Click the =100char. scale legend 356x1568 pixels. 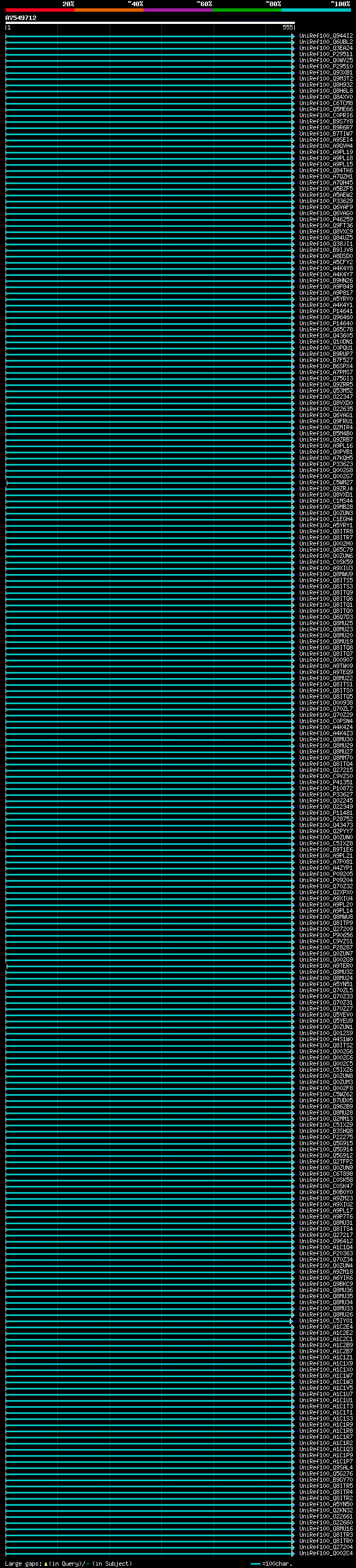point(271,1563)
